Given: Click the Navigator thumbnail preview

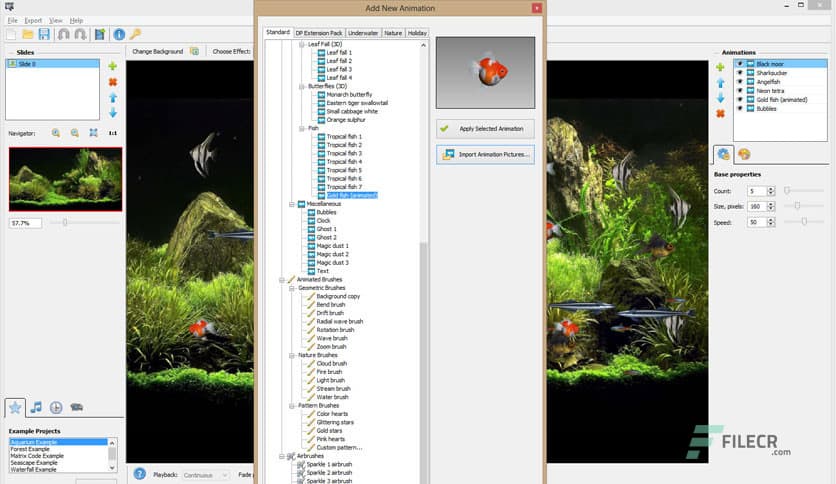Looking at the screenshot, I should (66, 180).
